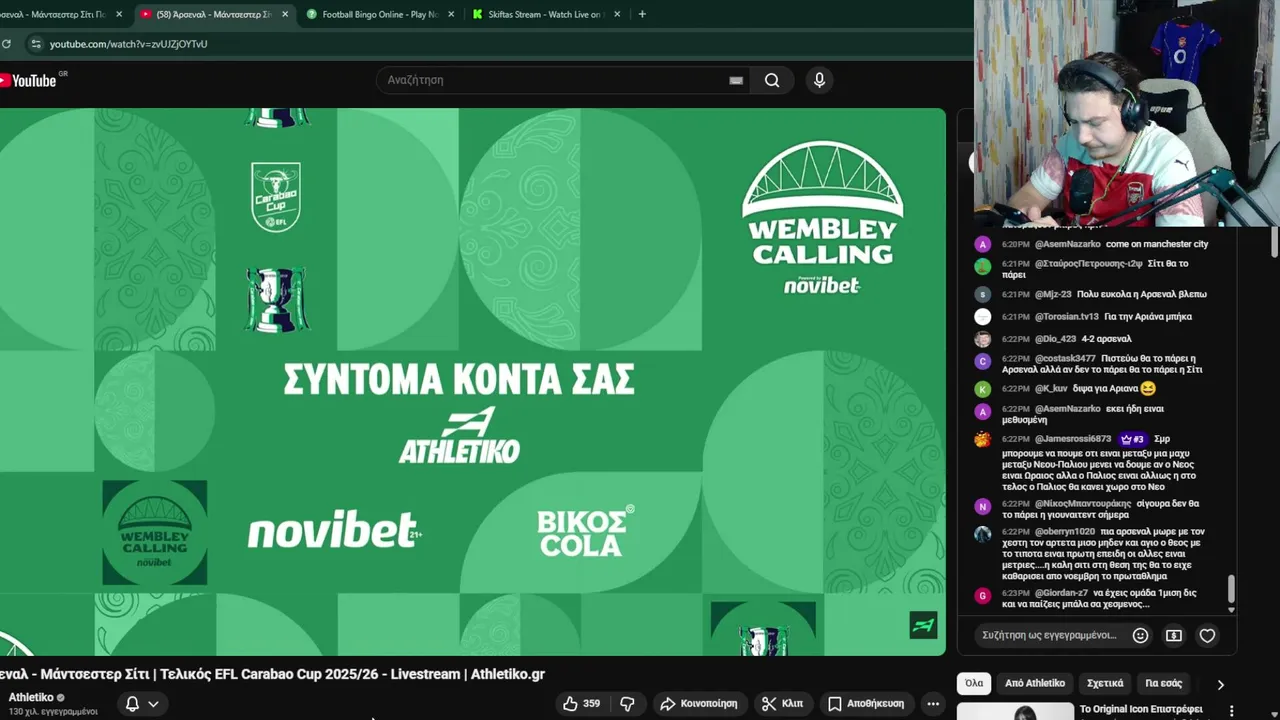Save video with the Αποθήκευση button
Image resolution: width=1280 pixels, height=720 pixels.
click(x=867, y=704)
